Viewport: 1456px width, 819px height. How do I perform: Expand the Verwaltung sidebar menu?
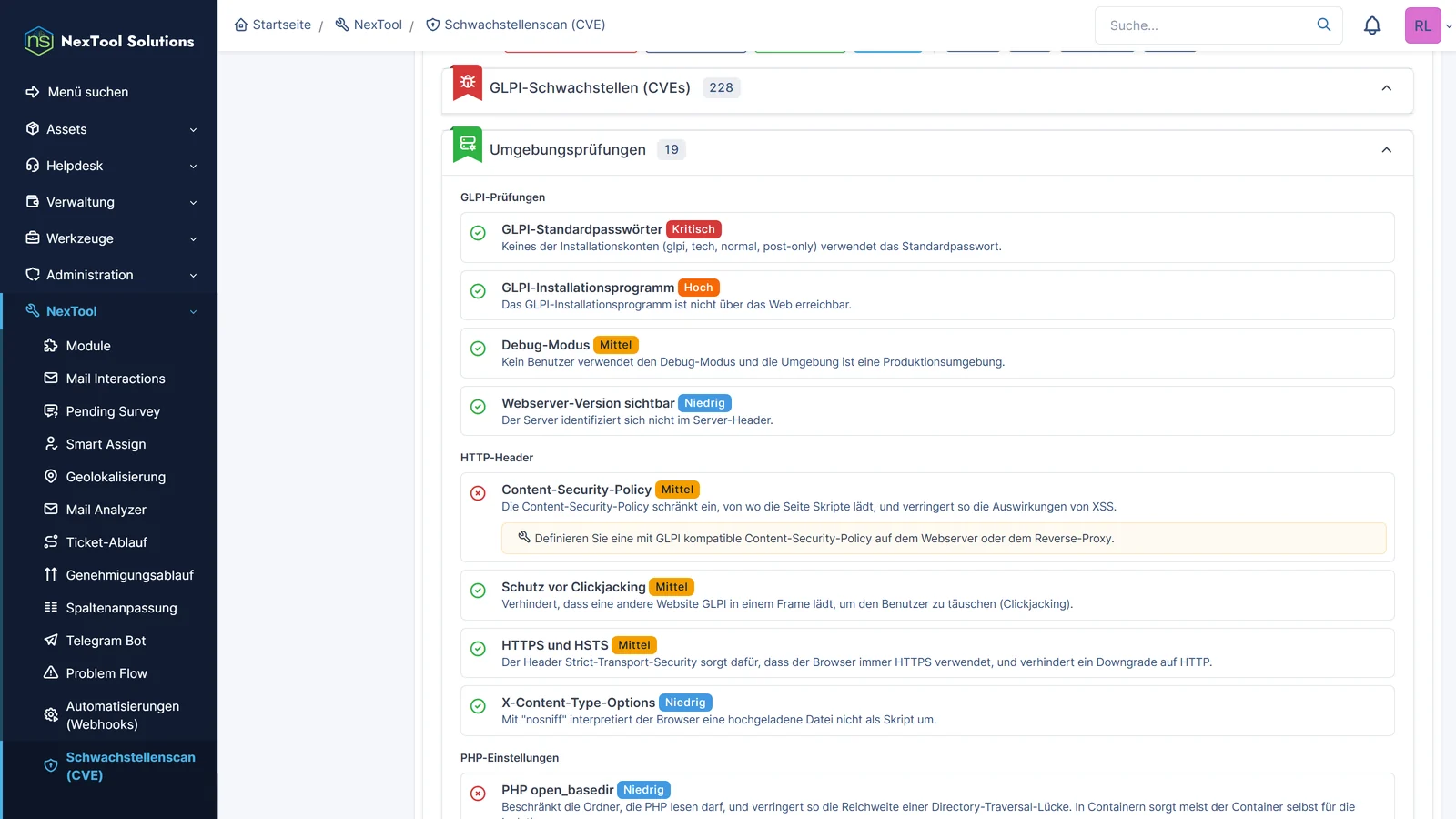point(110,202)
